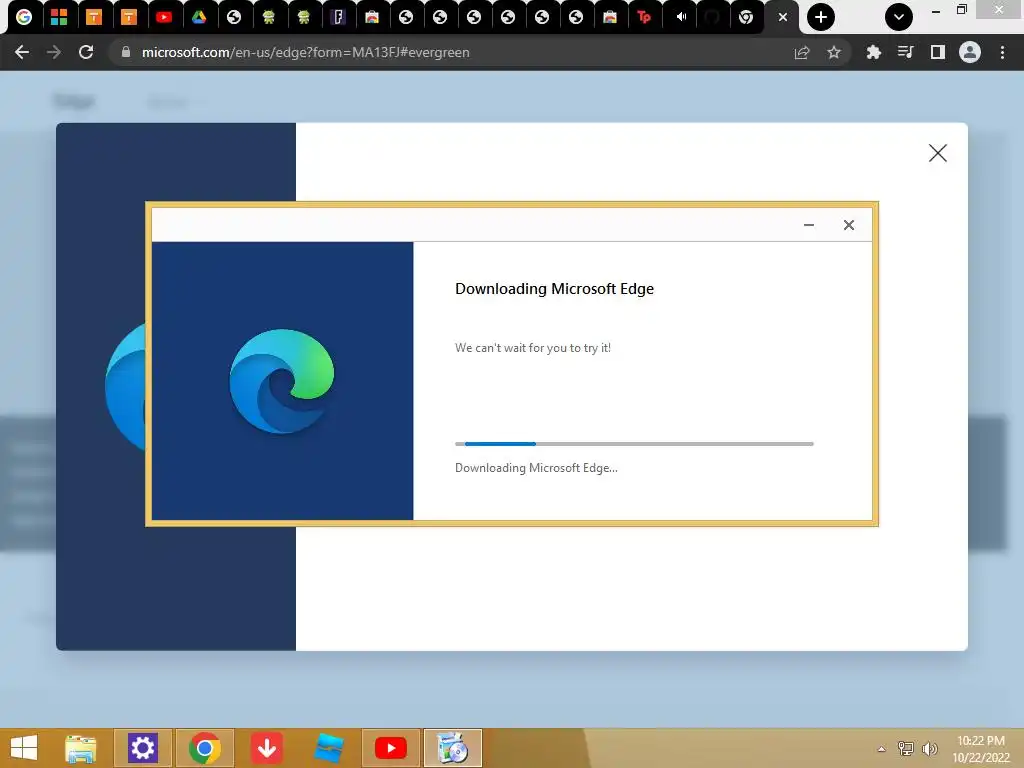
Task: Switch to the purple F icon tab
Action: pyautogui.click(x=338, y=17)
